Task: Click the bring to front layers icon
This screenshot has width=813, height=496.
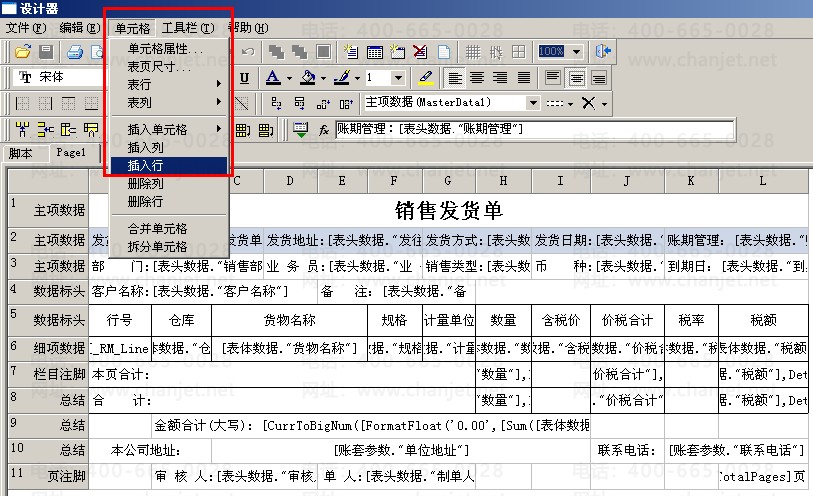Action: click(x=276, y=52)
